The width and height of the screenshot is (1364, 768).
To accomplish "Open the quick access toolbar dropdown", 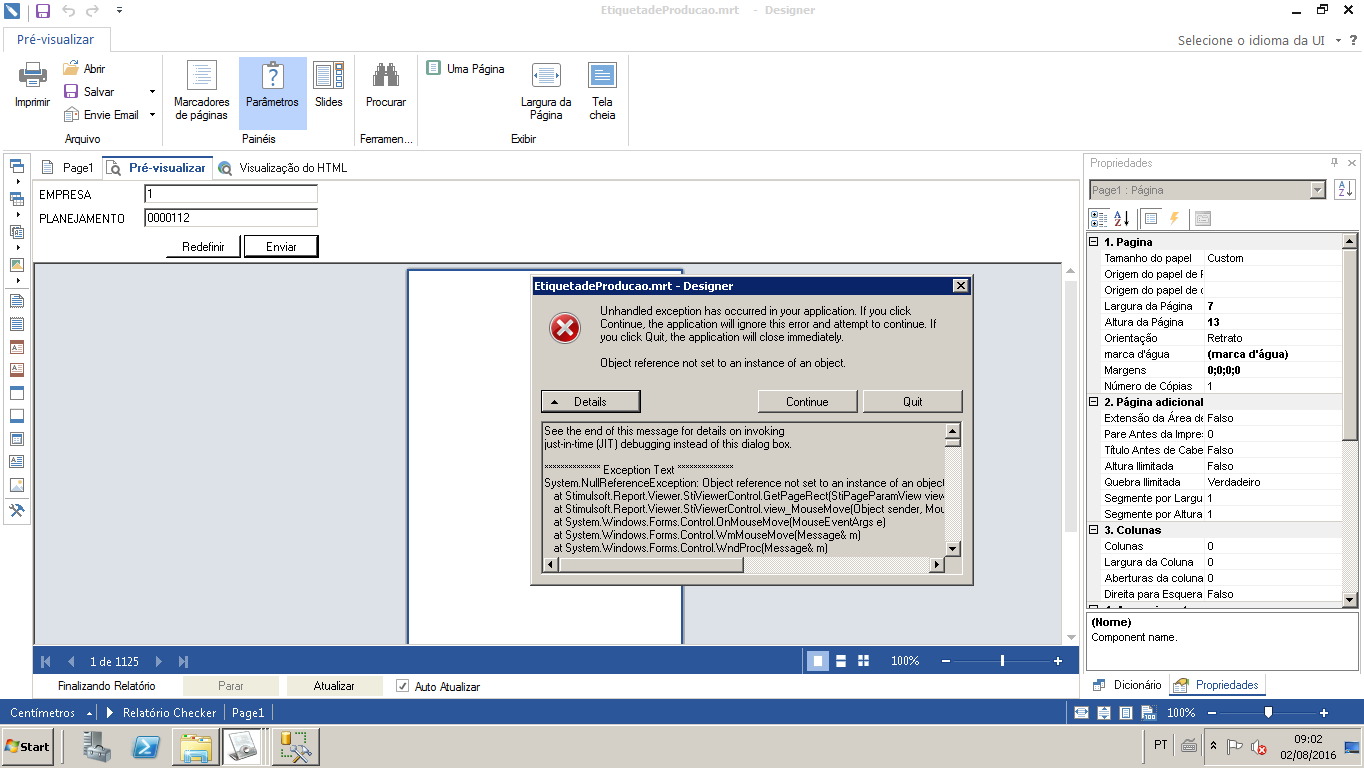I will coord(119,11).
